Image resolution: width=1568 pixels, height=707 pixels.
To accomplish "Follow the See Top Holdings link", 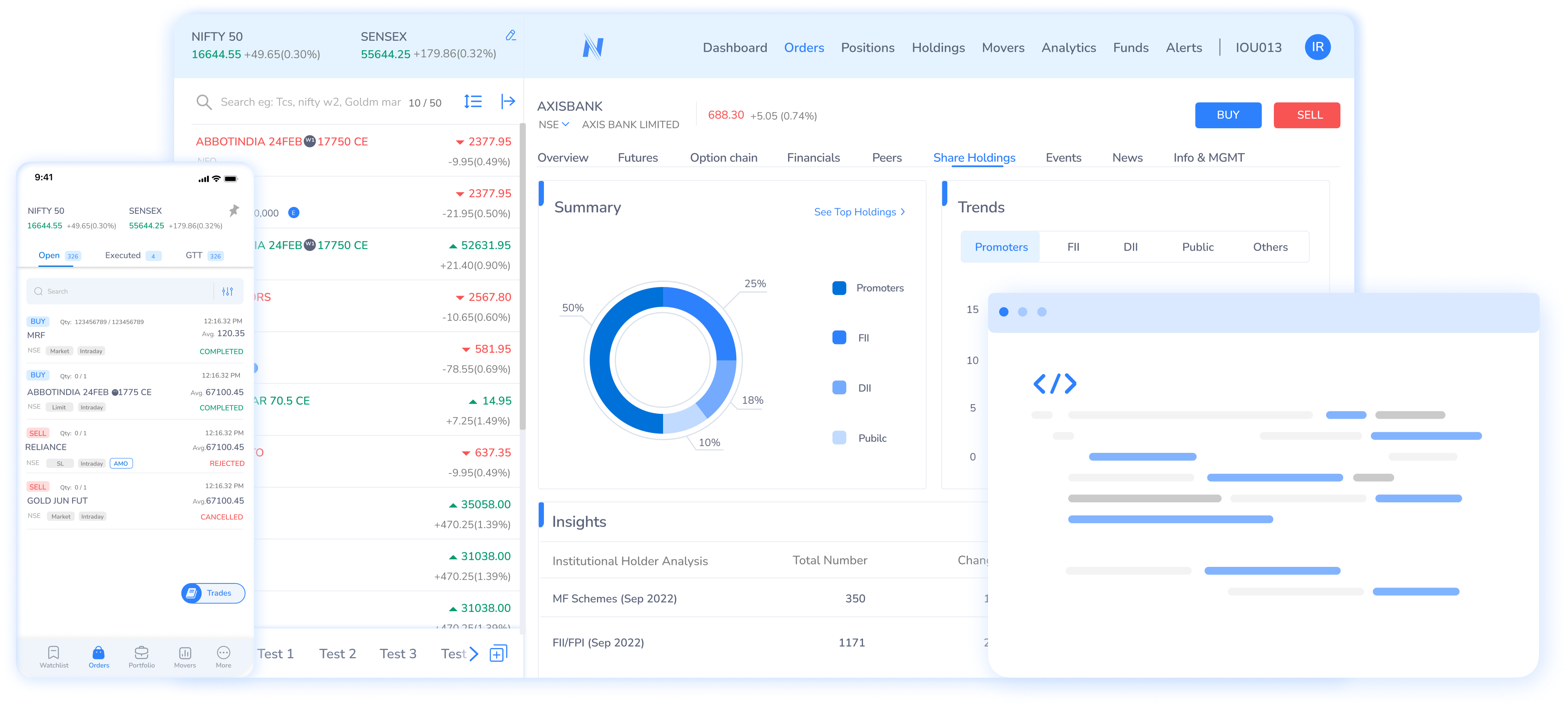I will pyautogui.click(x=859, y=212).
